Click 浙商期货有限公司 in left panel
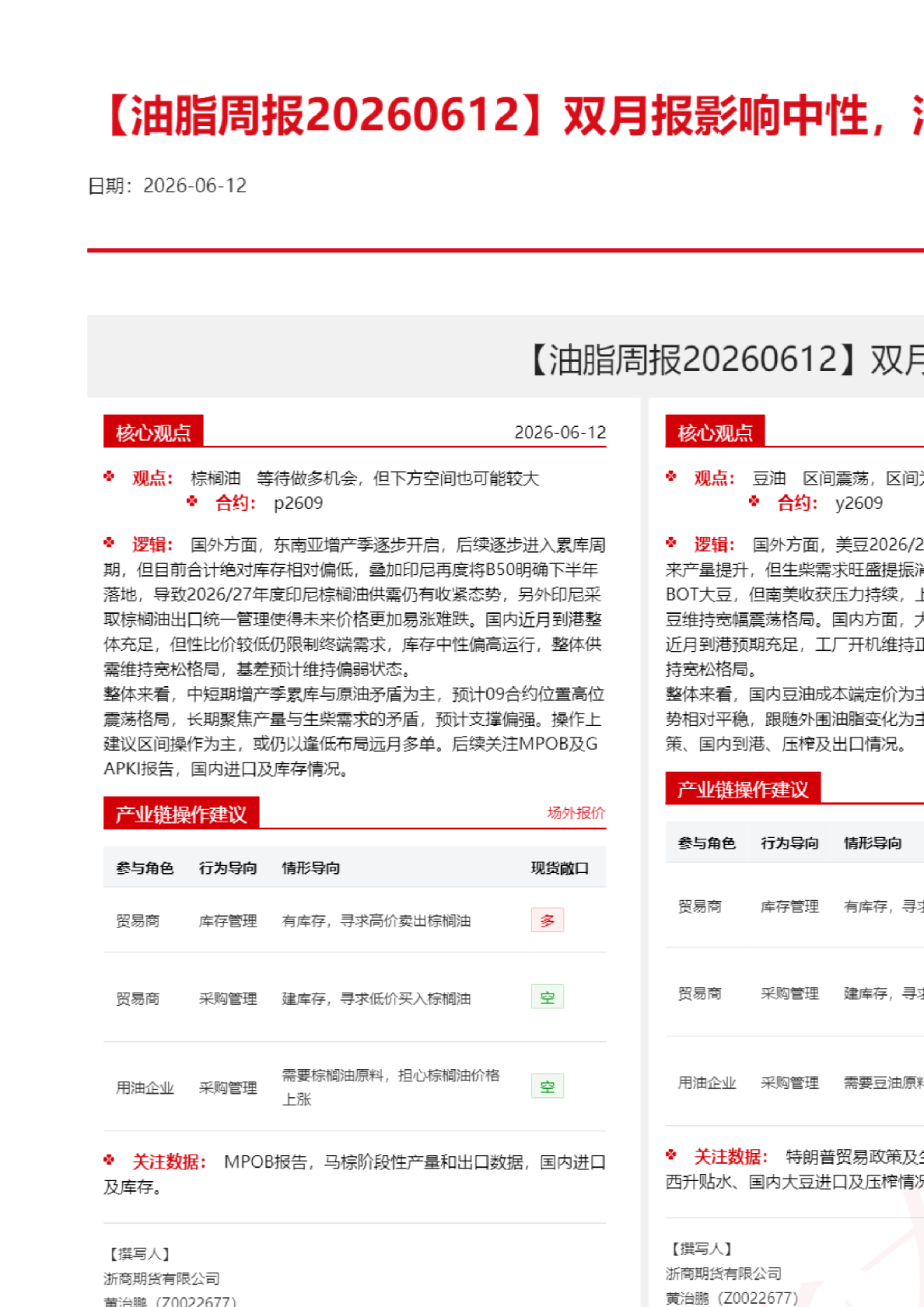Image resolution: width=924 pixels, height=1307 pixels. [x=162, y=1278]
